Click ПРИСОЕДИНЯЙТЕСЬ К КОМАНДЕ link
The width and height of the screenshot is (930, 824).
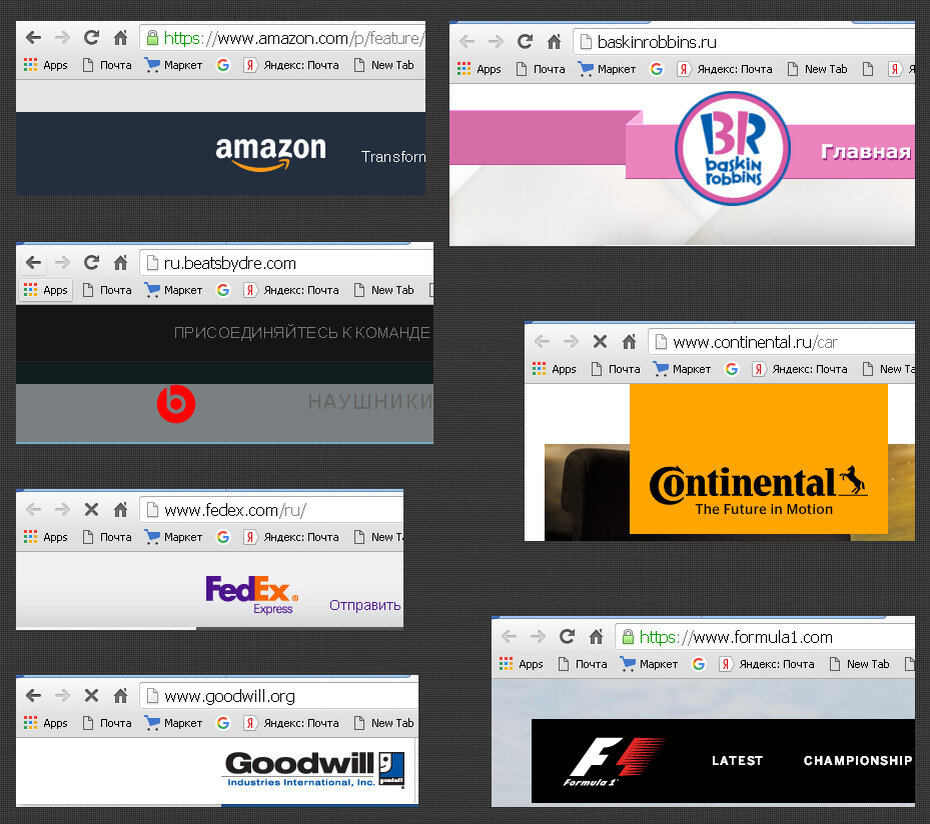pyautogui.click(x=301, y=333)
